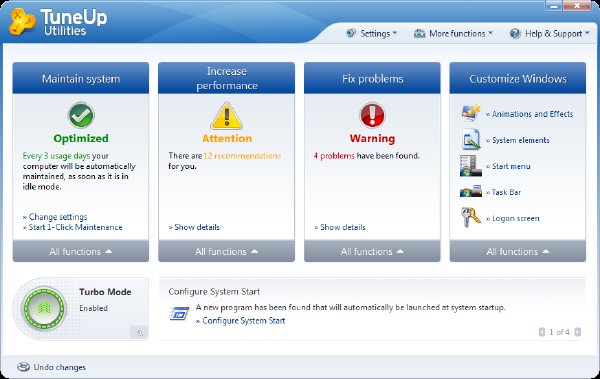The image size is (600, 379).
Task: Go to the next tip arrow
Action: 578,332
